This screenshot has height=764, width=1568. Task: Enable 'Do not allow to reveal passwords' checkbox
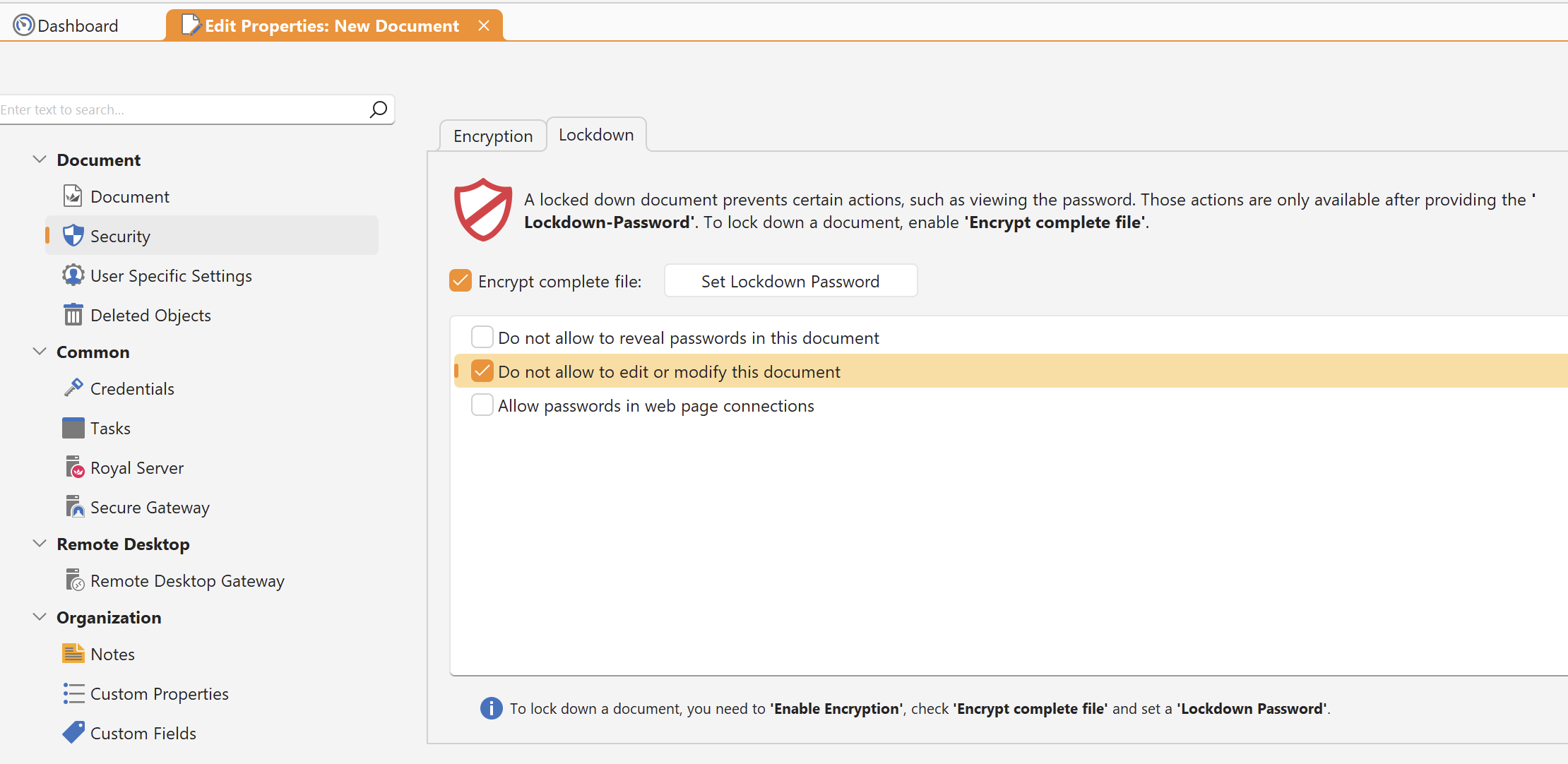point(482,338)
